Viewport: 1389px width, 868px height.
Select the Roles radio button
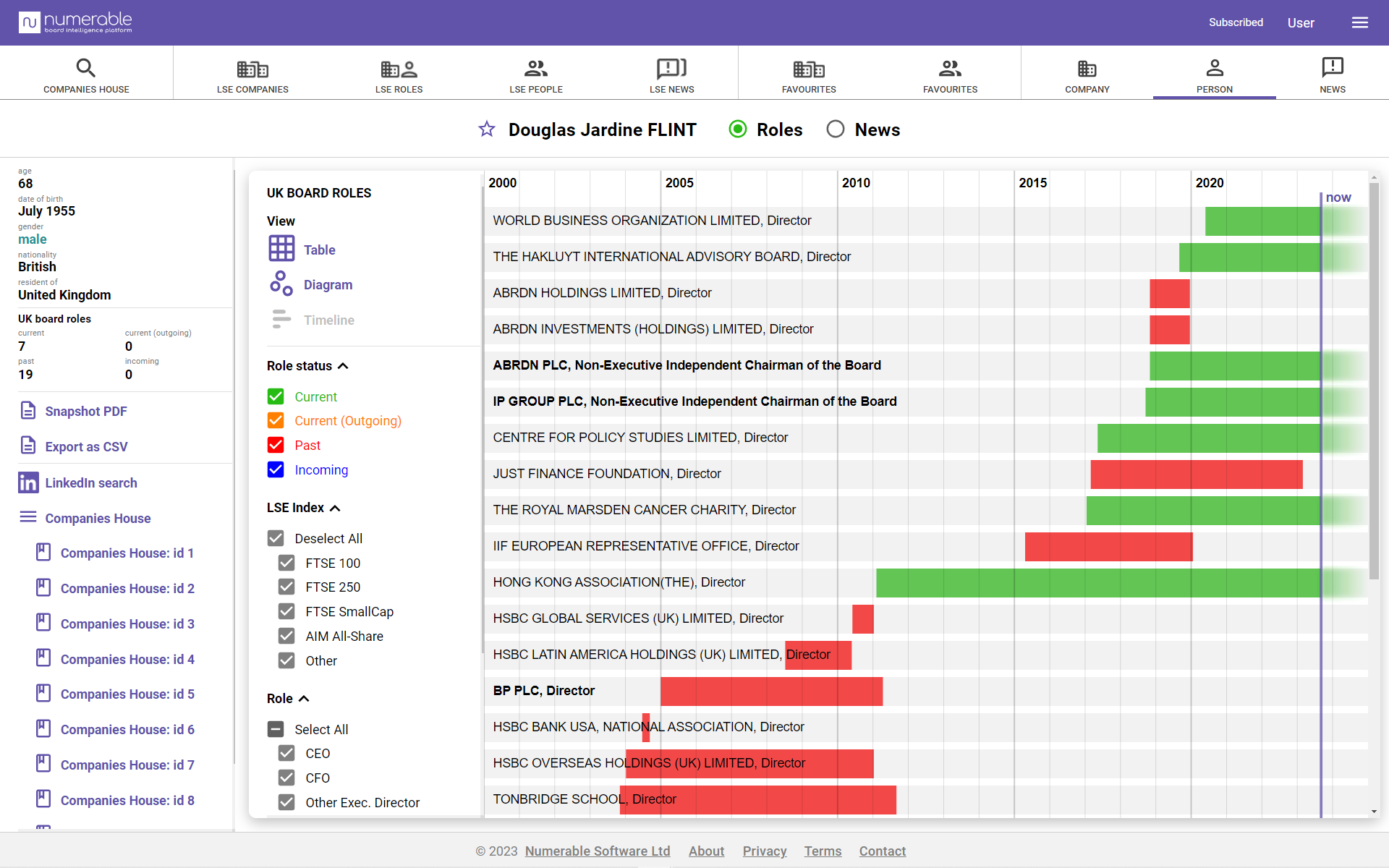738,129
